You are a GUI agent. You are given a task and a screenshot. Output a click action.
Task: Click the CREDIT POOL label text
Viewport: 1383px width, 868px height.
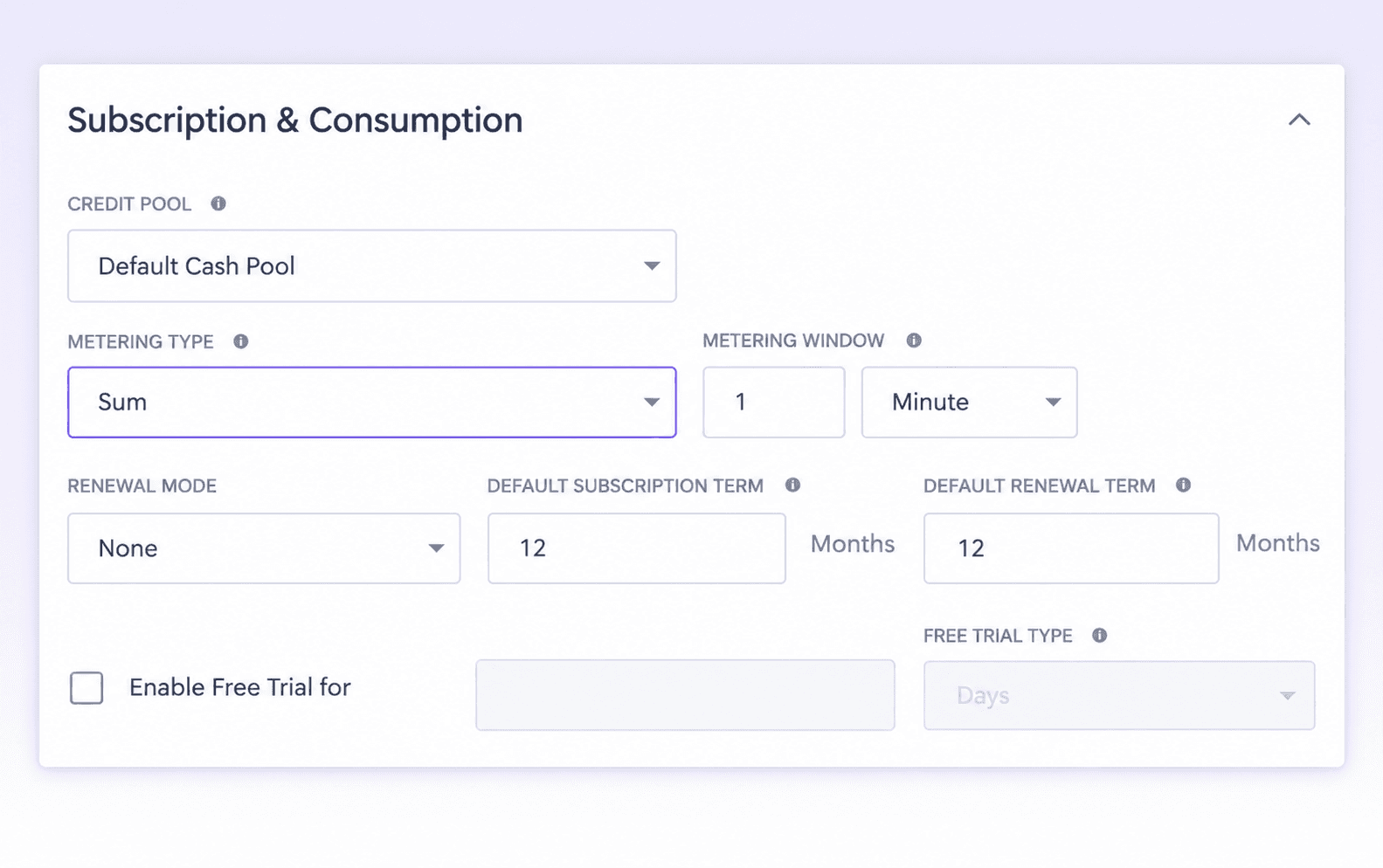coord(129,204)
